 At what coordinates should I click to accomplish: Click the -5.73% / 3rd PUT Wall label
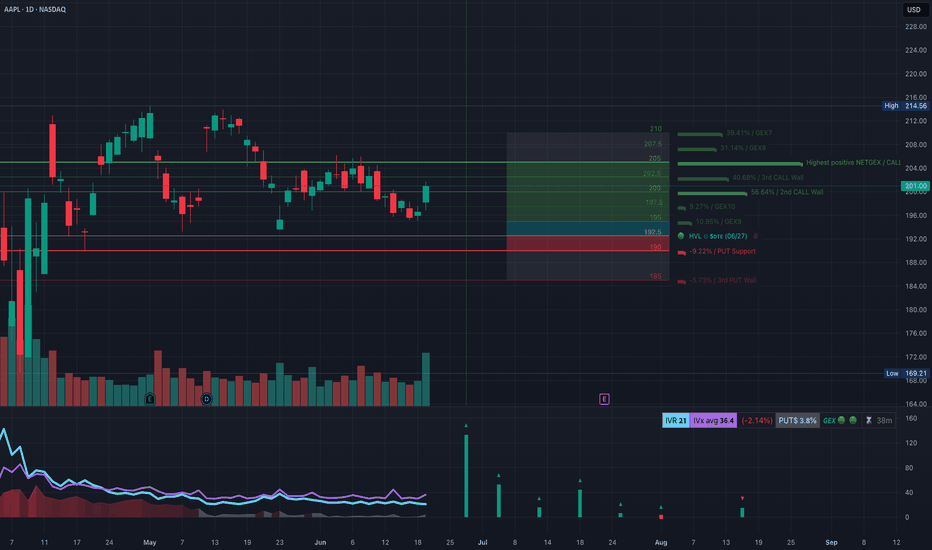(x=723, y=280)
